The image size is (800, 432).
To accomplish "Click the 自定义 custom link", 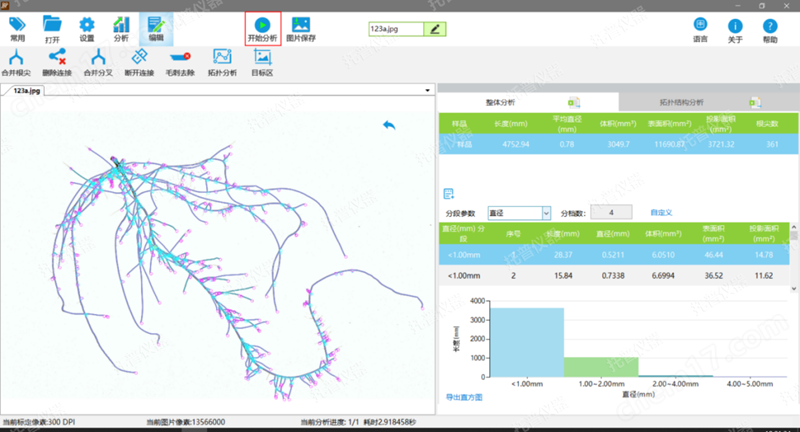I will [x=661, y=212].
